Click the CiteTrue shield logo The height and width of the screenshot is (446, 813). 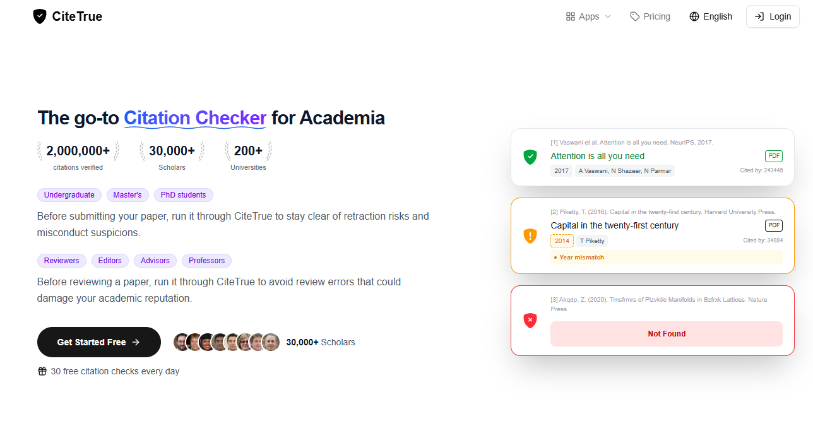39,17
